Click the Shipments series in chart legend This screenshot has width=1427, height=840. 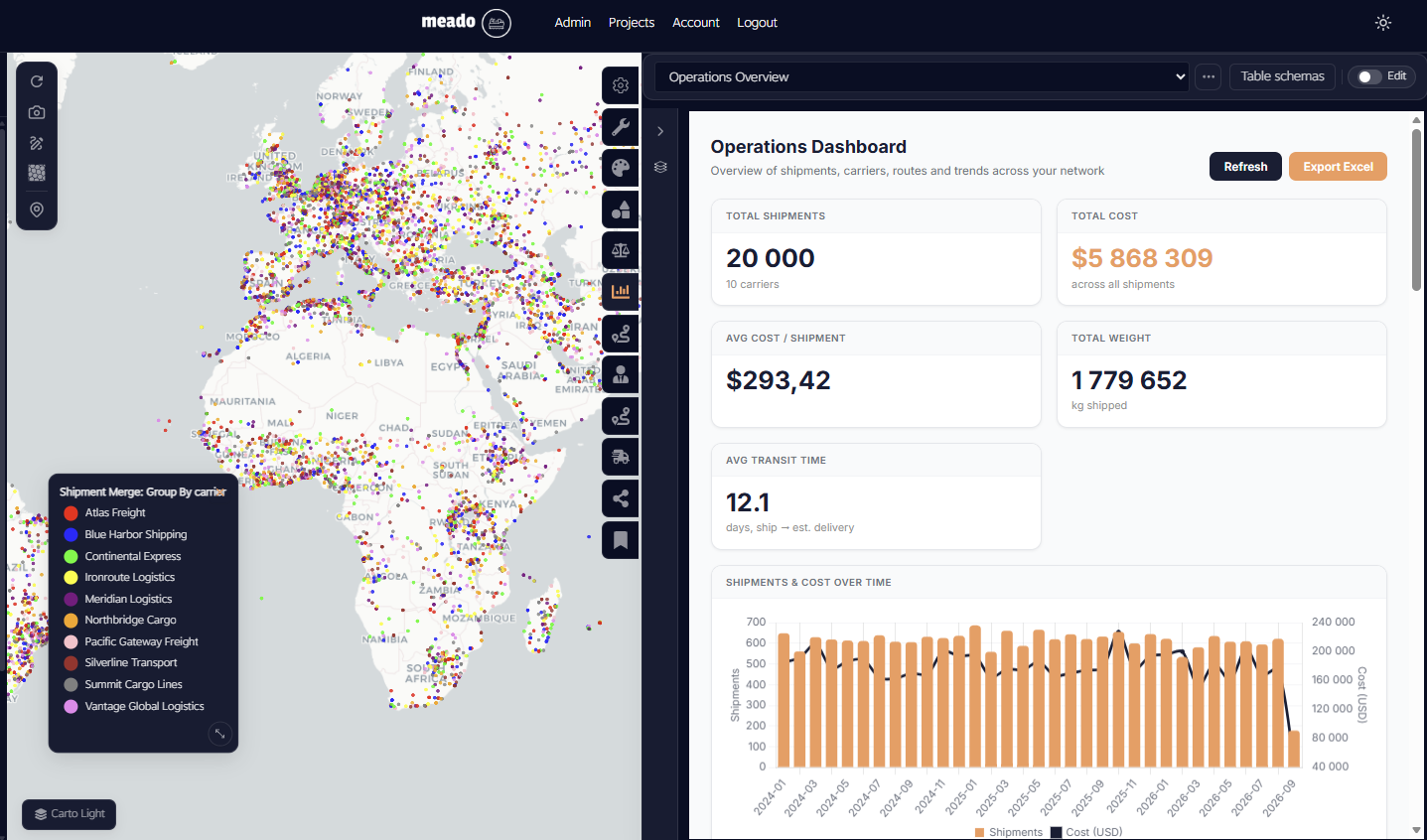pyautogui.click(x=1009, y=832)
